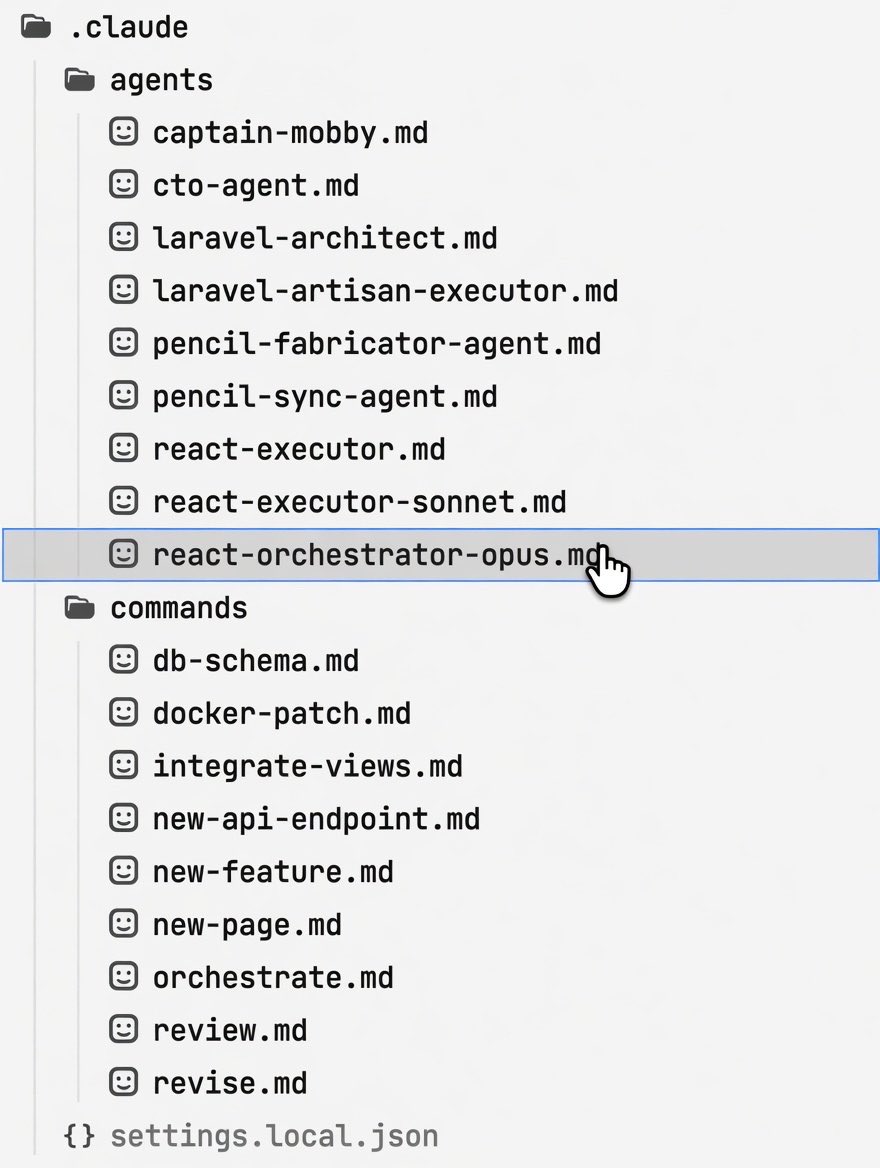Click the smiley icon for pencil-sync-agent.md

point(124,396)
